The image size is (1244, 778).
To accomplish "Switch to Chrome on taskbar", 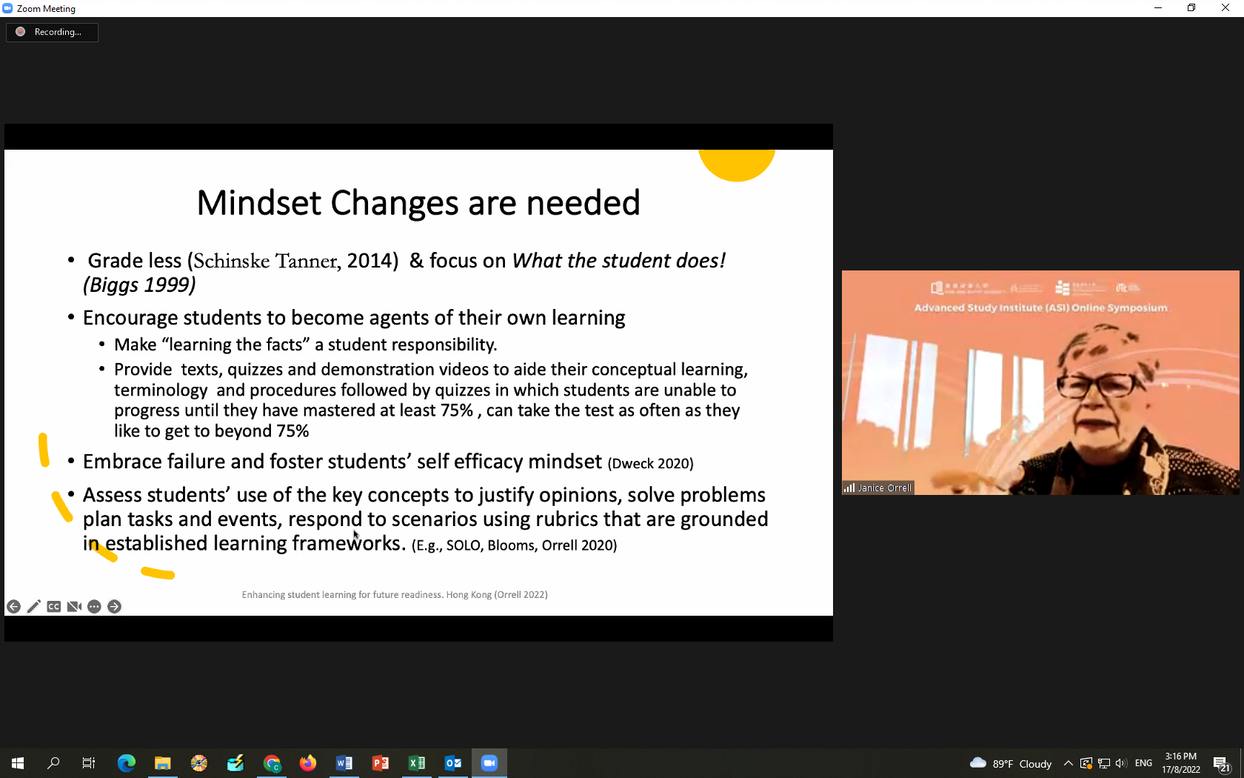I will [272, 763].
